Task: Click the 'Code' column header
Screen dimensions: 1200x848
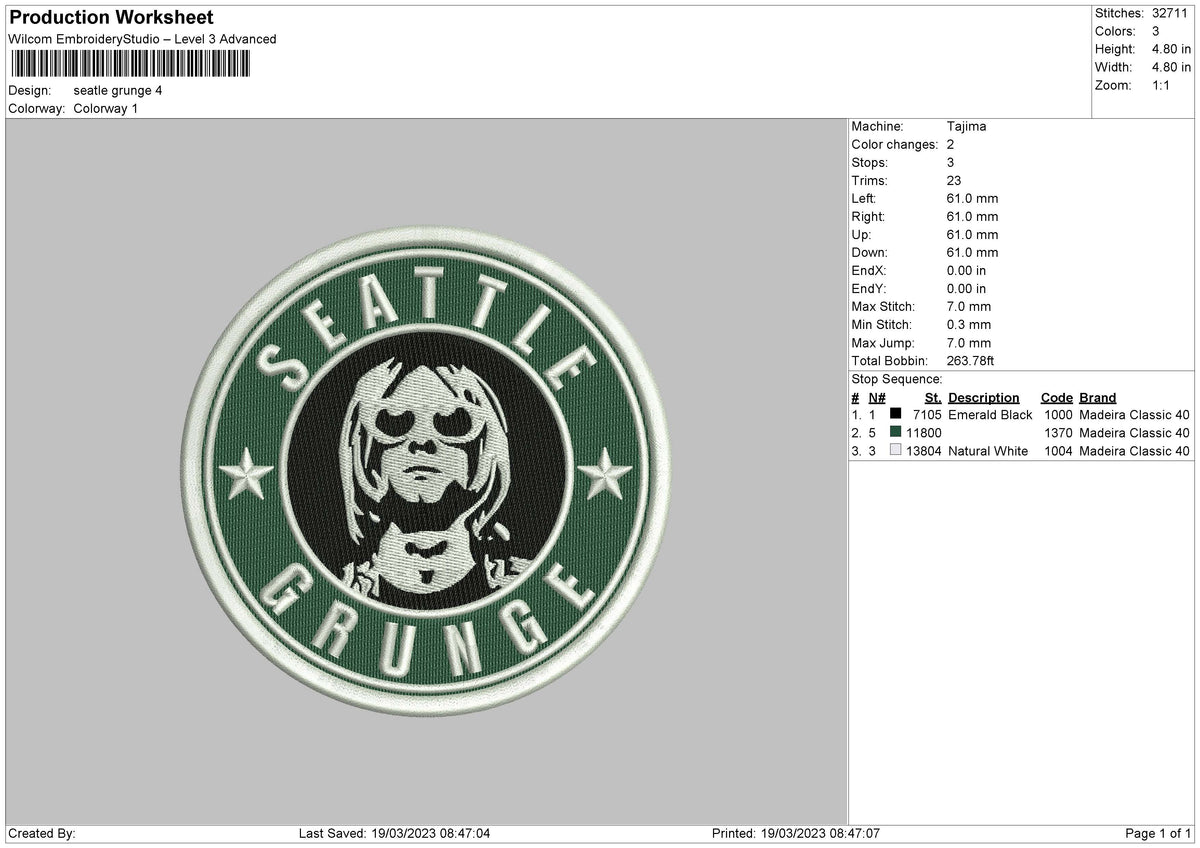Action: pos(1056,397)
